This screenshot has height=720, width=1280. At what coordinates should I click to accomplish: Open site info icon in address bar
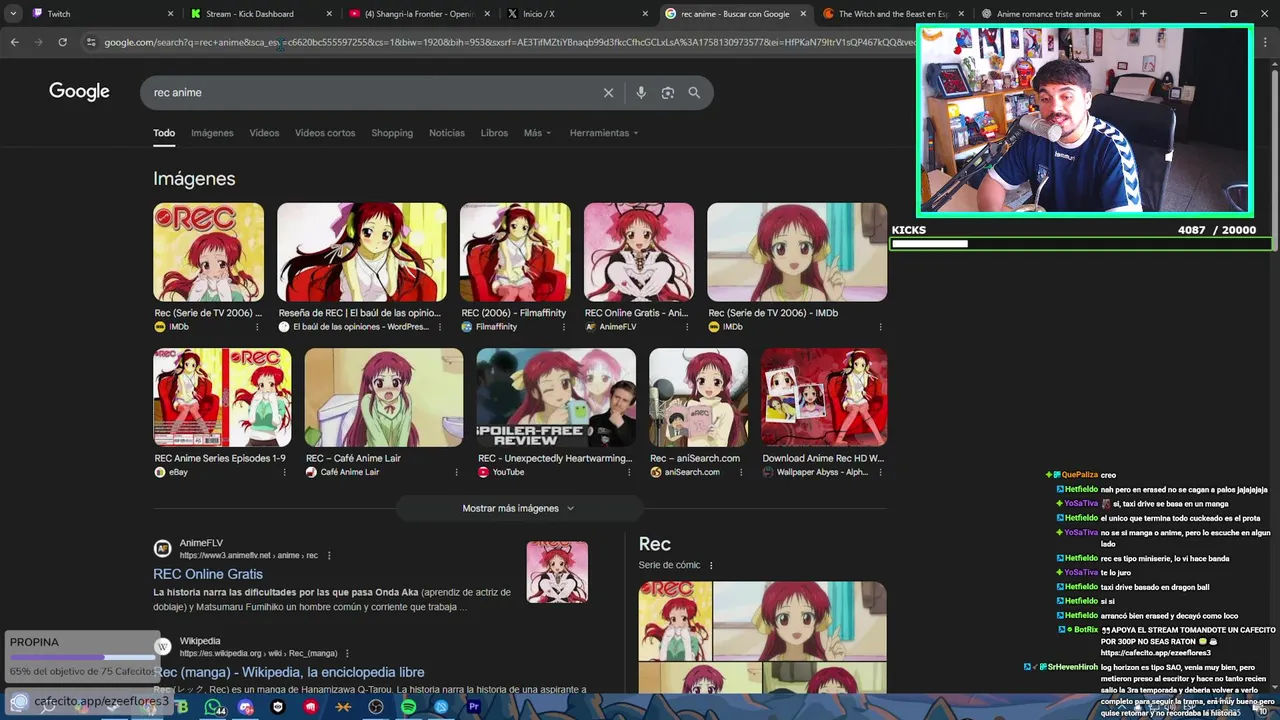coord(91,42)
